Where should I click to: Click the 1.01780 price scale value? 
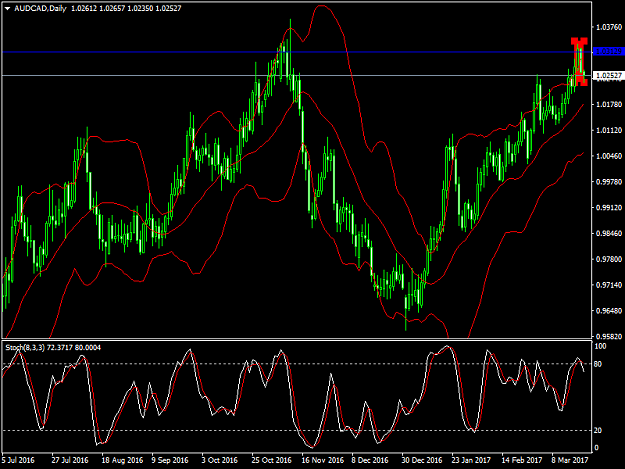[x=608, y=104]
